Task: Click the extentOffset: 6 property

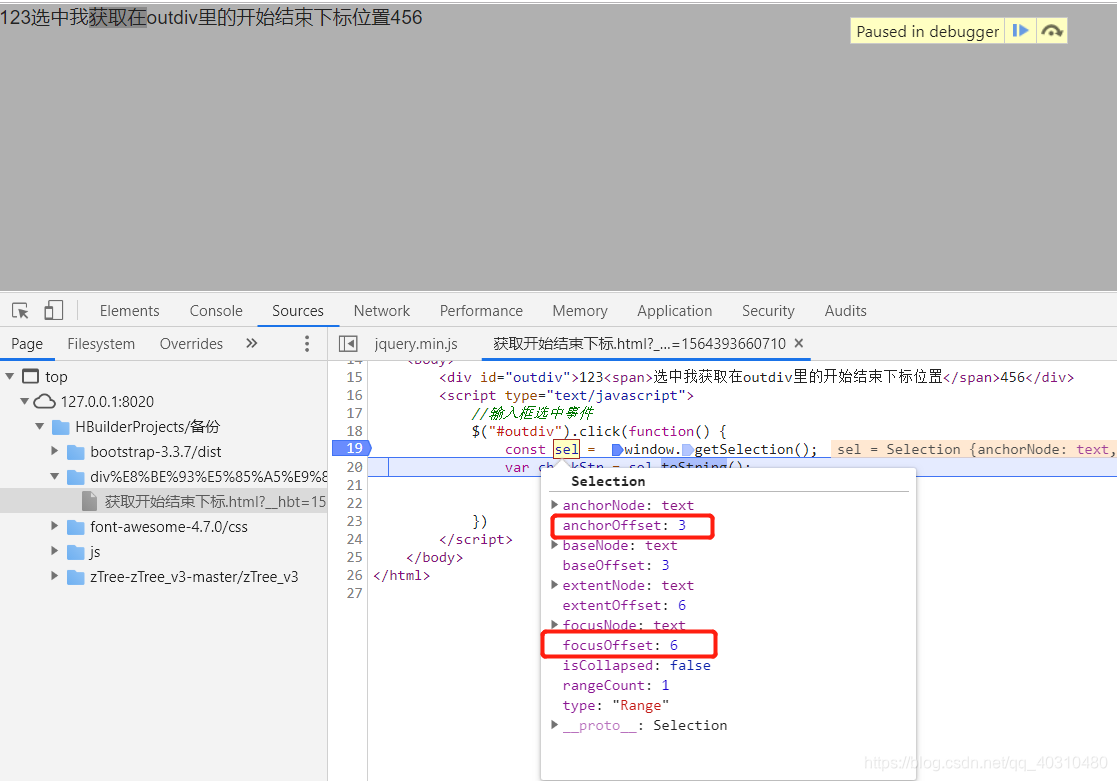Action: (624, 605)
